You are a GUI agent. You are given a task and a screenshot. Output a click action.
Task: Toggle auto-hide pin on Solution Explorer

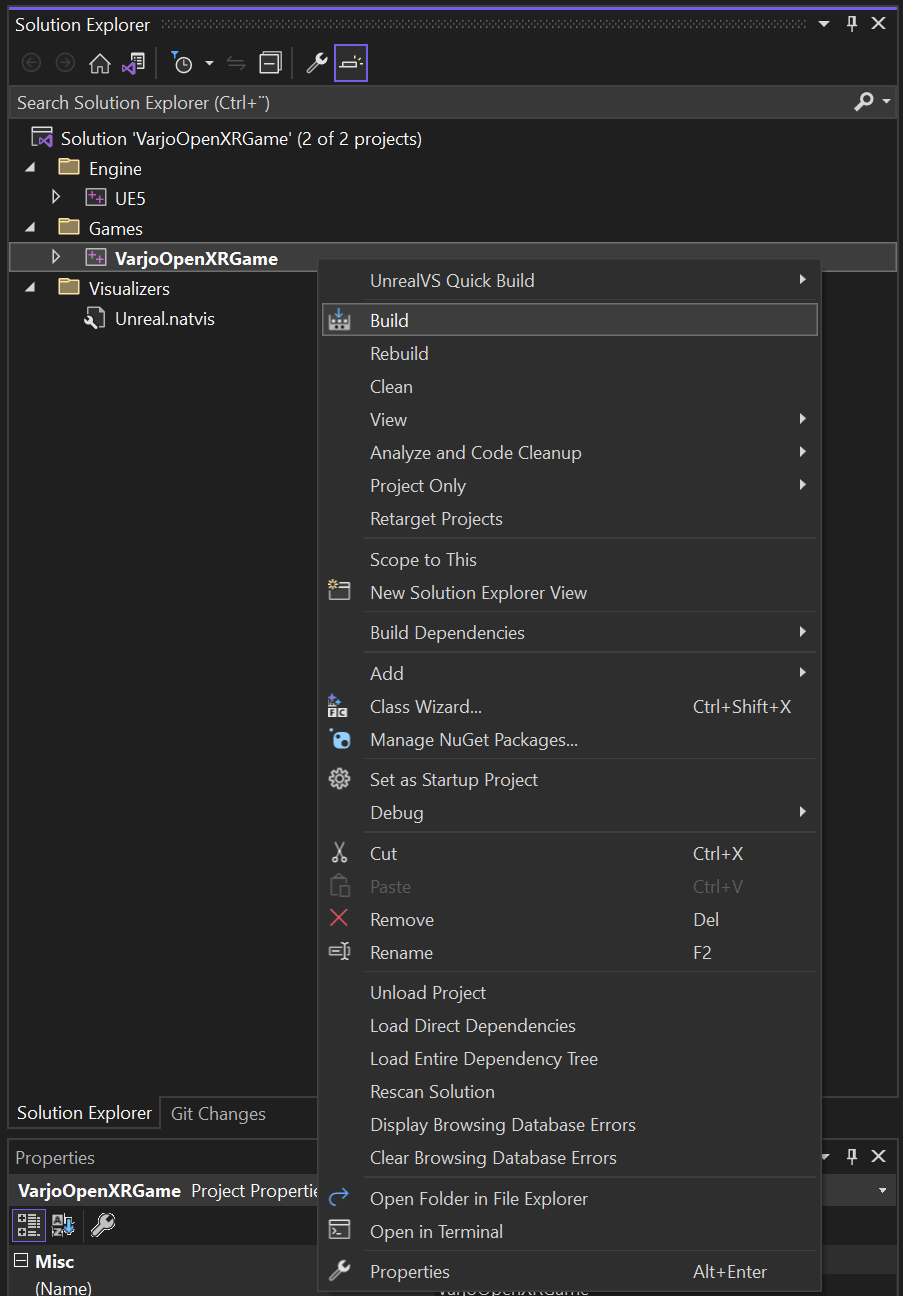coord(852,24)
